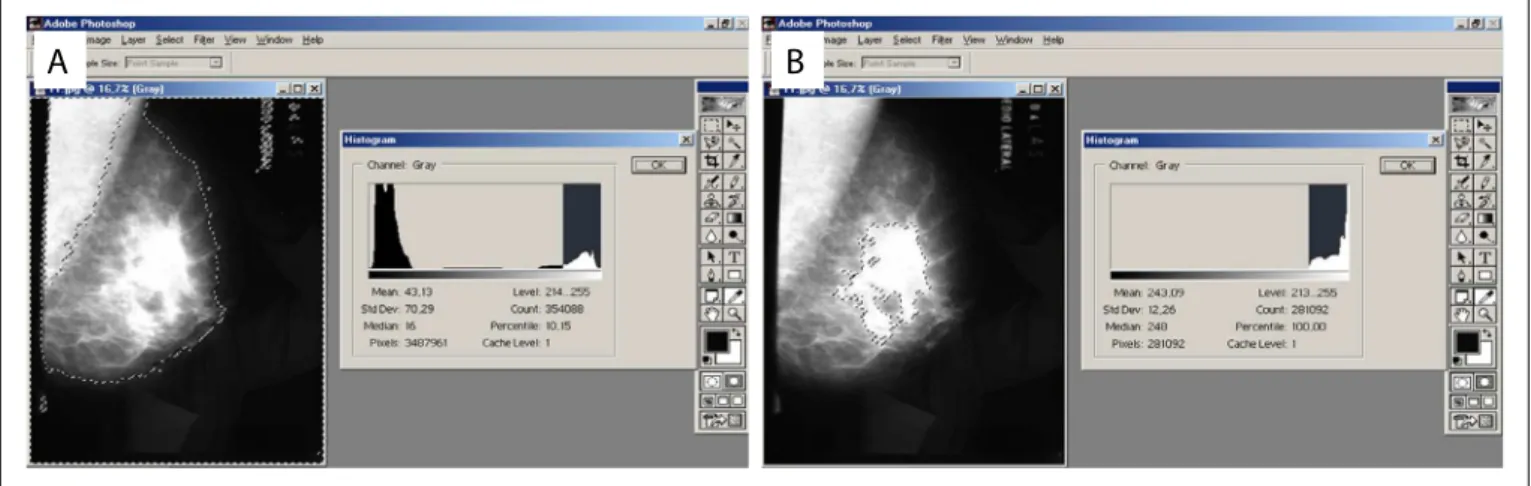Click OK in the right Histogram dialog
1531x486 pixels.
(1407, 166)
